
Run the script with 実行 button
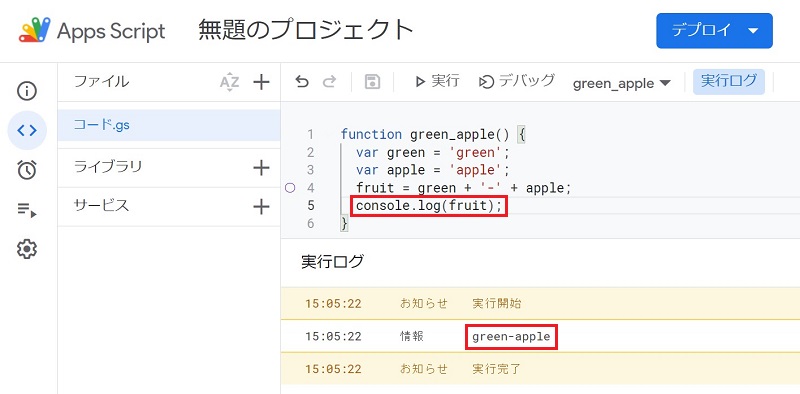(437, 81)
